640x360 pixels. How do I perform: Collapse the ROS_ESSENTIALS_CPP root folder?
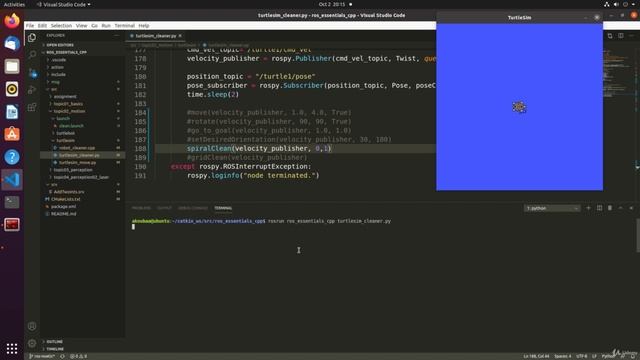66,52
